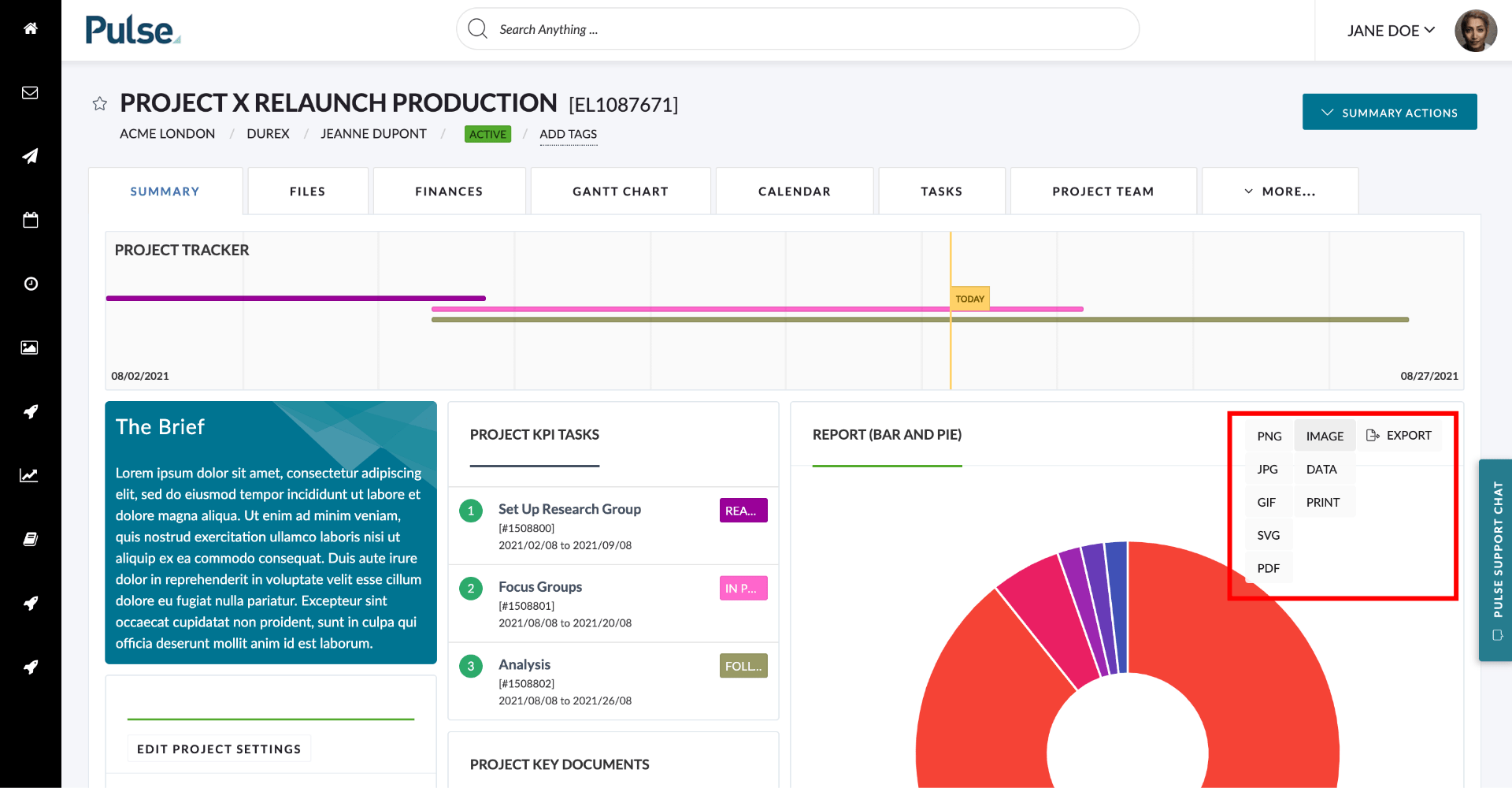Click the green number 2 task circle
The image size is (1512, 788).
(x=471, y=588)
